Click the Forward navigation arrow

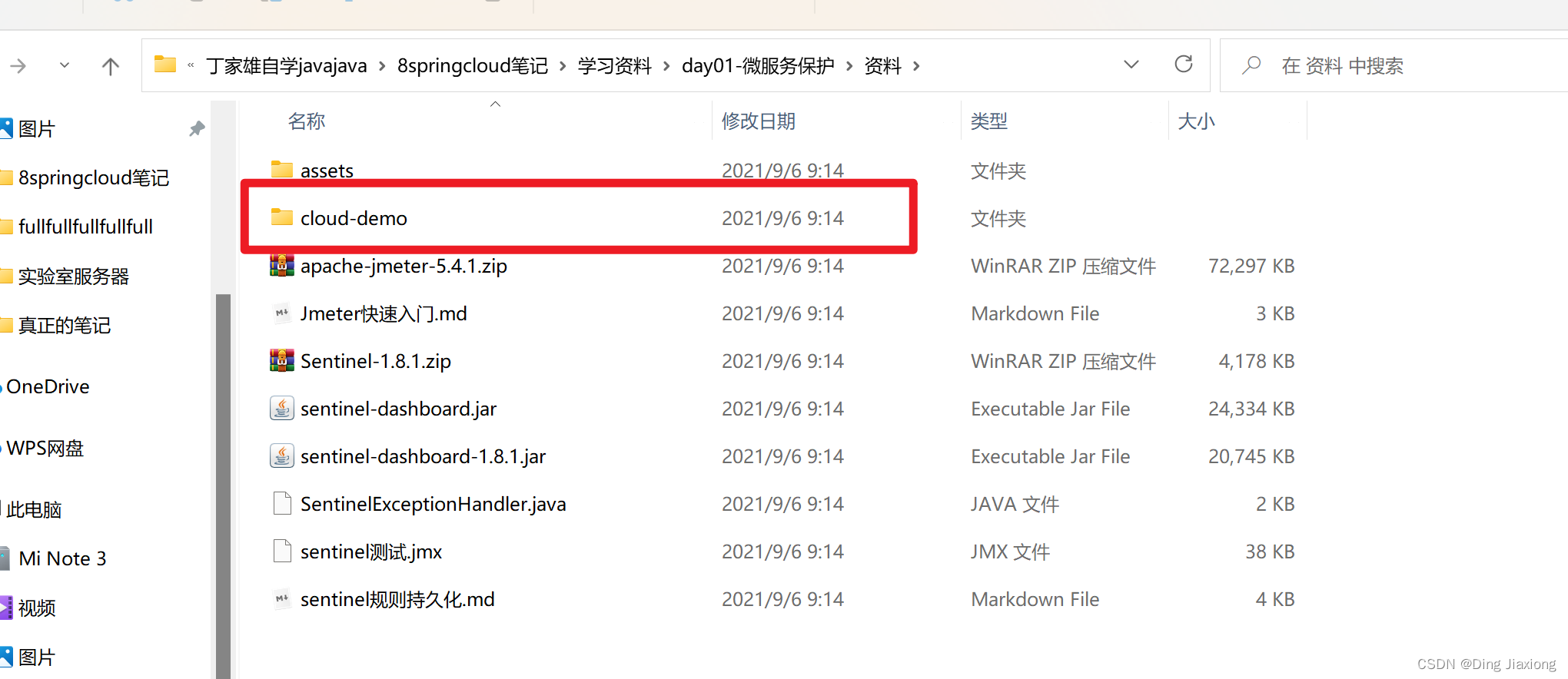click(x=18, y=66)
